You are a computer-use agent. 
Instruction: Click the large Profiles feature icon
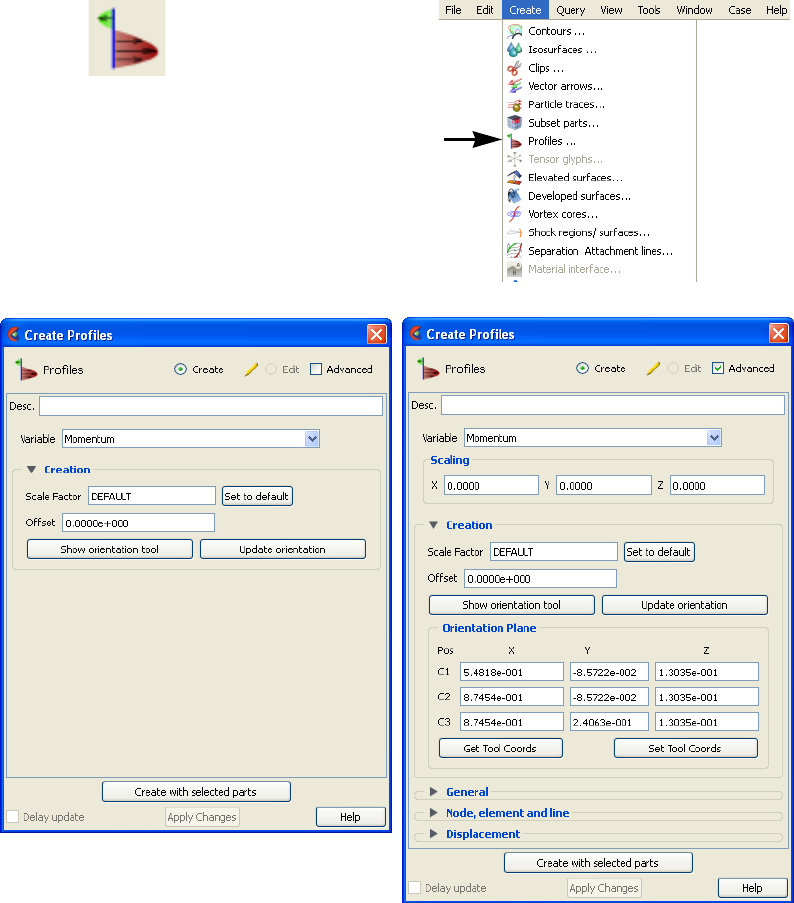[x=127, y=38]
